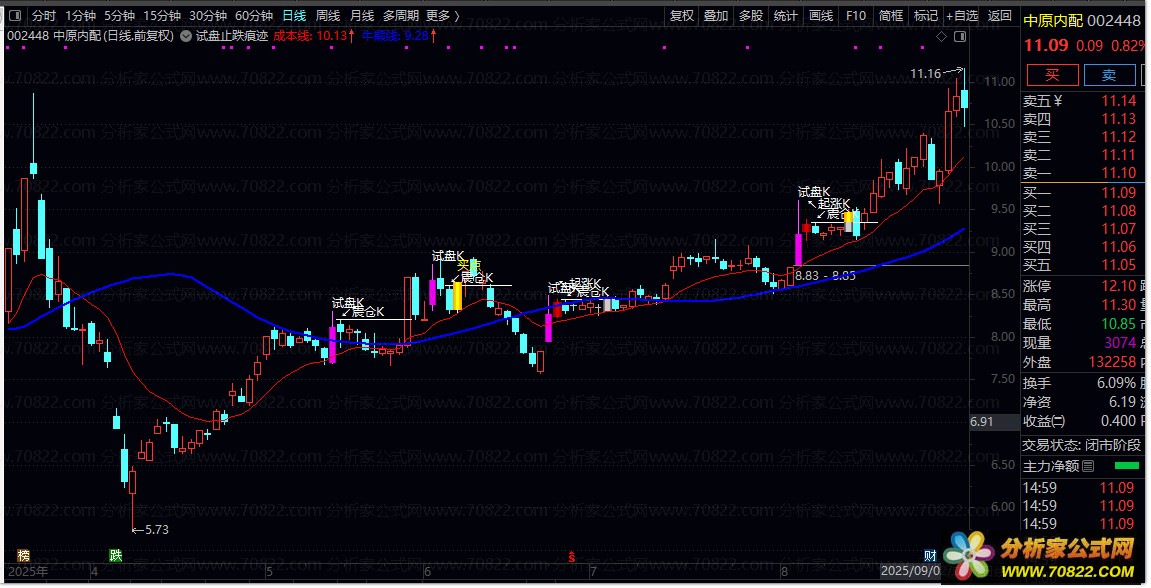Click the stock title 002448 中原内配(日线.前复权)
Screen dimensions: 1151x588
[x=90, y=35]
